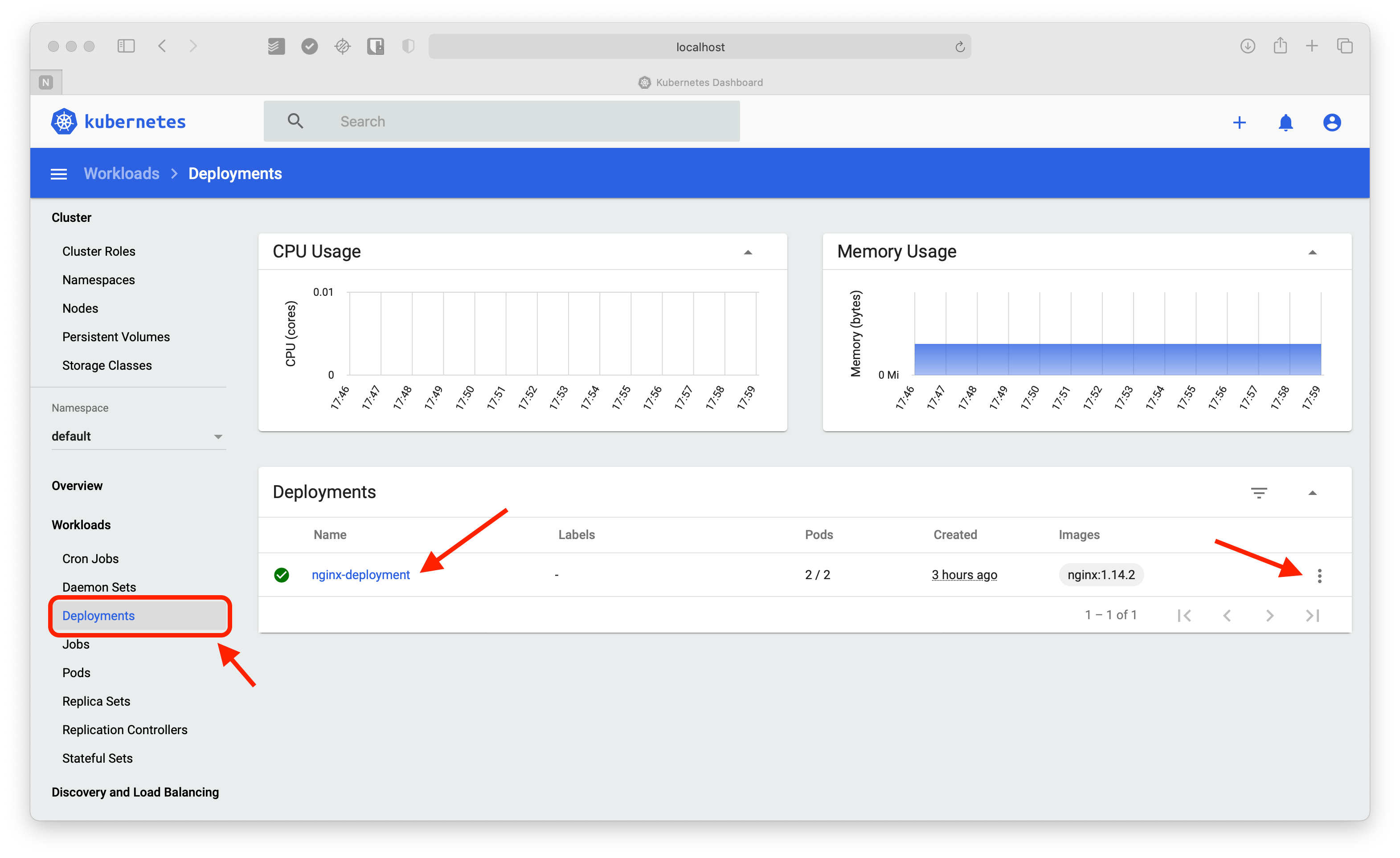Open Stateful Sets in sidebar
Screen dimensions: 1400x858
pos(97,758)
